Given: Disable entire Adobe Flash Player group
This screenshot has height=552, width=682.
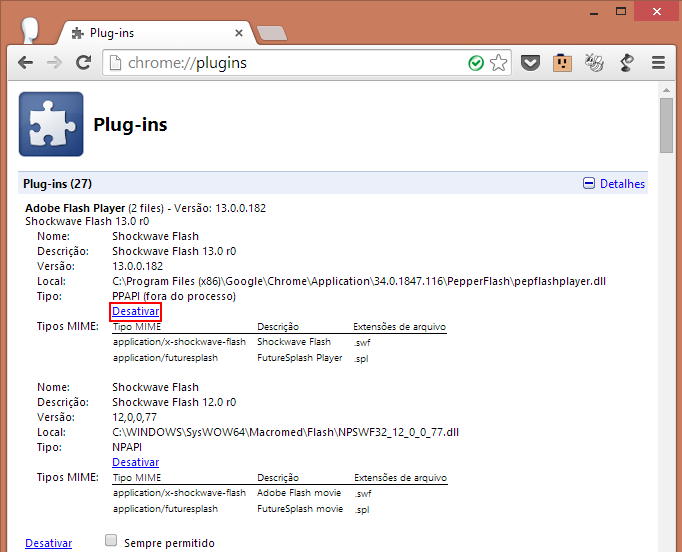Looking at the screenshot, I should pos(49,543).
